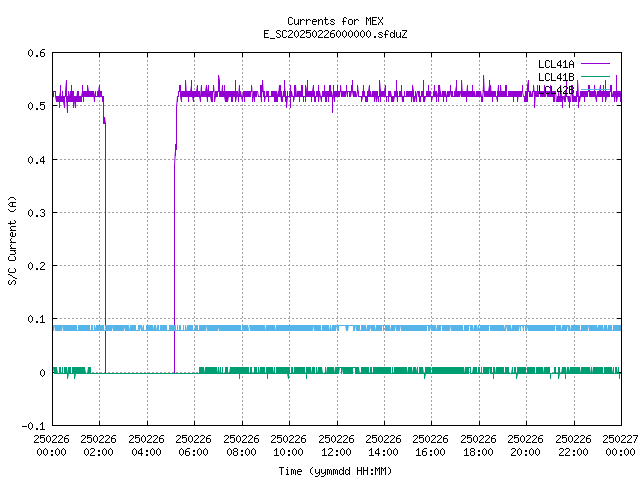
Task: Click the y-axis label 'S/C Current (A)'
Action: [12, 240]
